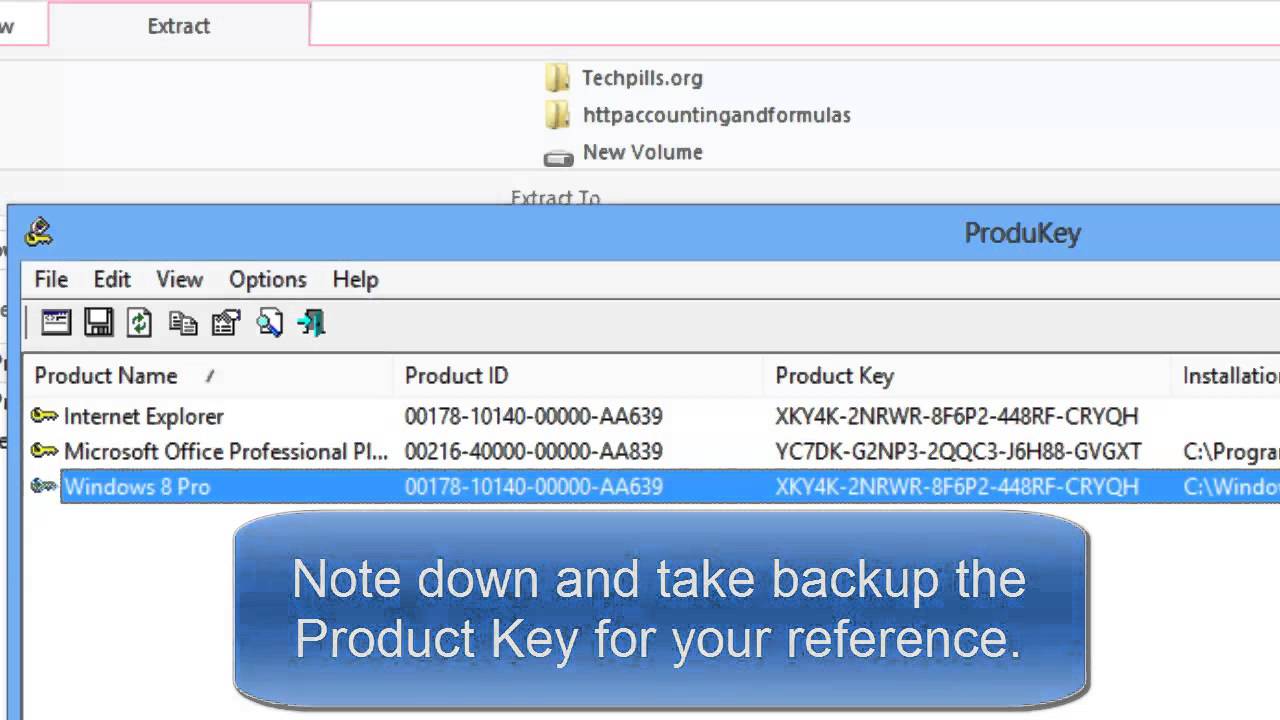1280x720 pixels.
Task: Switch to the Extract ribbon tab
Action: pyautogui.click(x=179, y=26)
